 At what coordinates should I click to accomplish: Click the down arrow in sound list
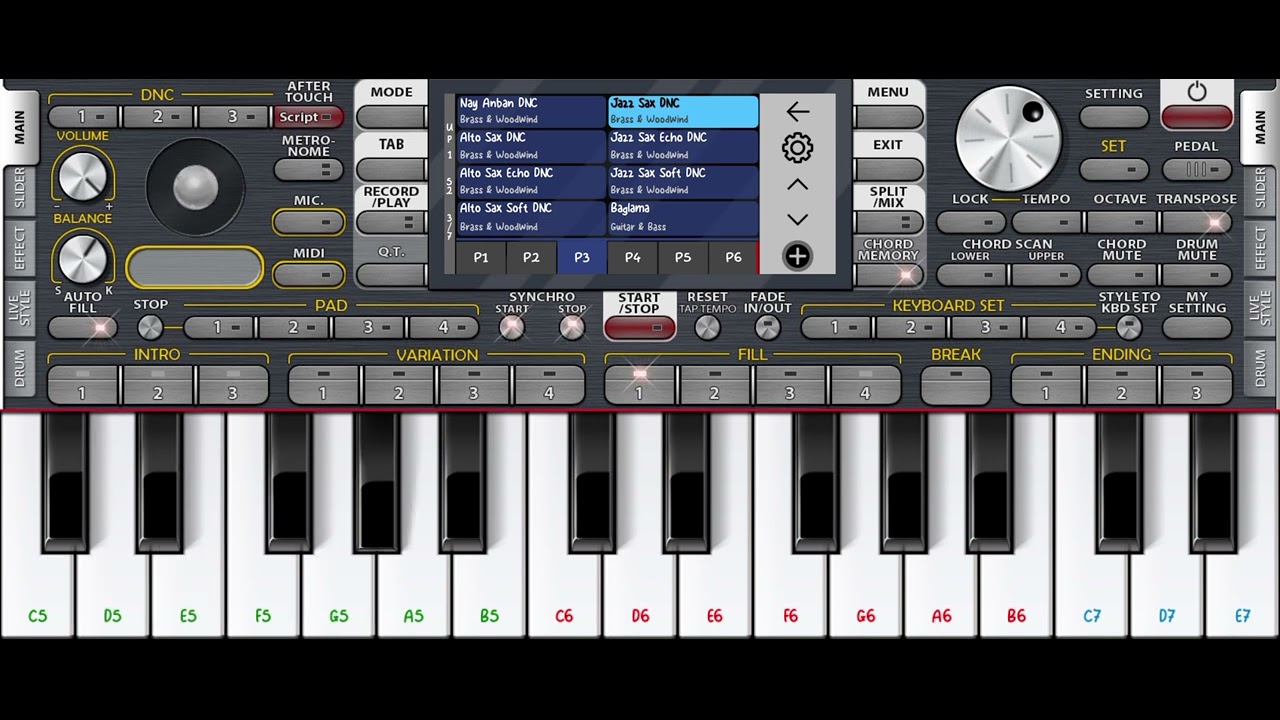click(x=797, y=220)
